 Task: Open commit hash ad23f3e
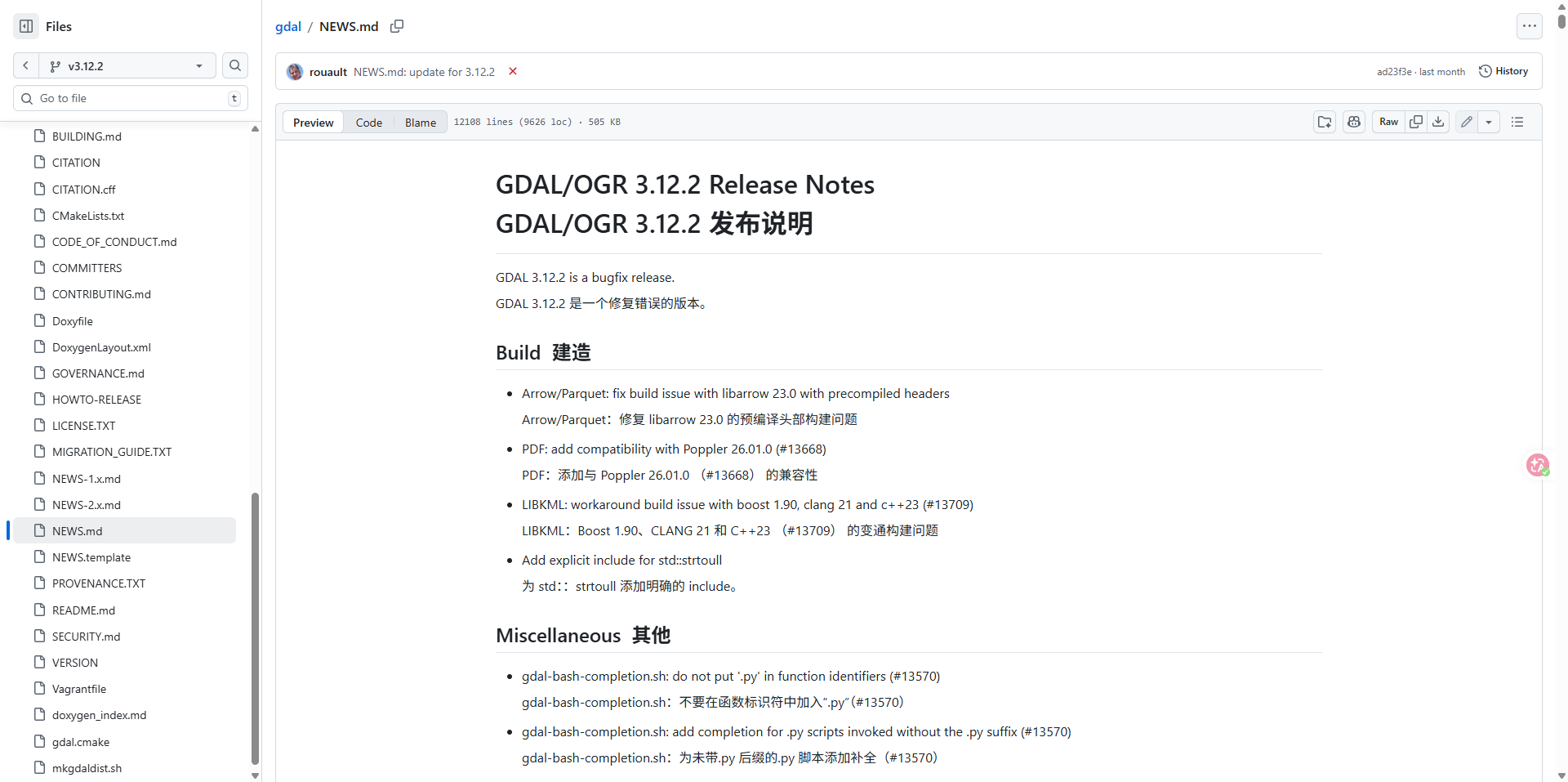1394,72
